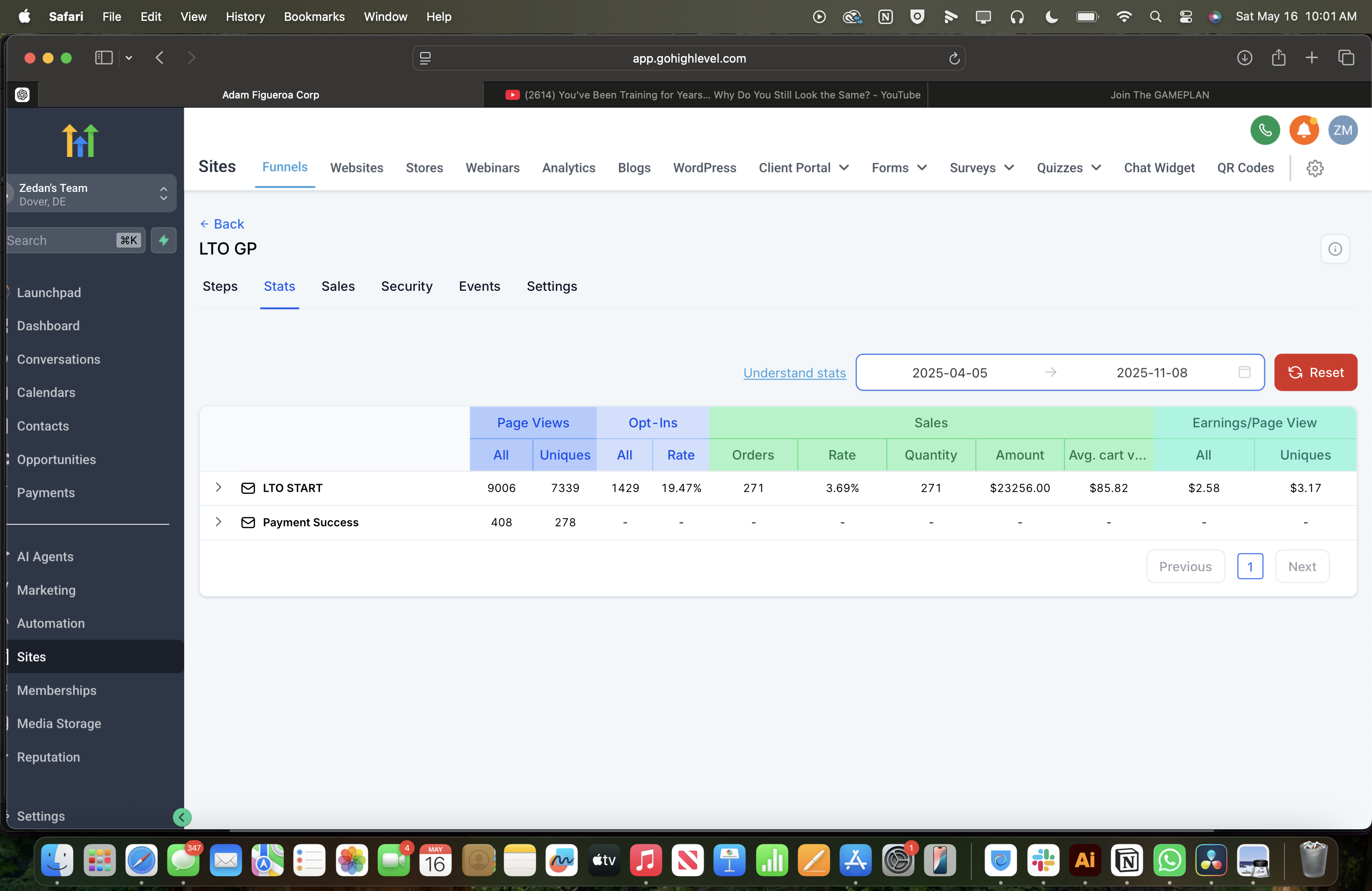The width and height of the screenshot is (1372, 891).
Task: Switch to the YouTube browser tab
Action: [706, 94]
